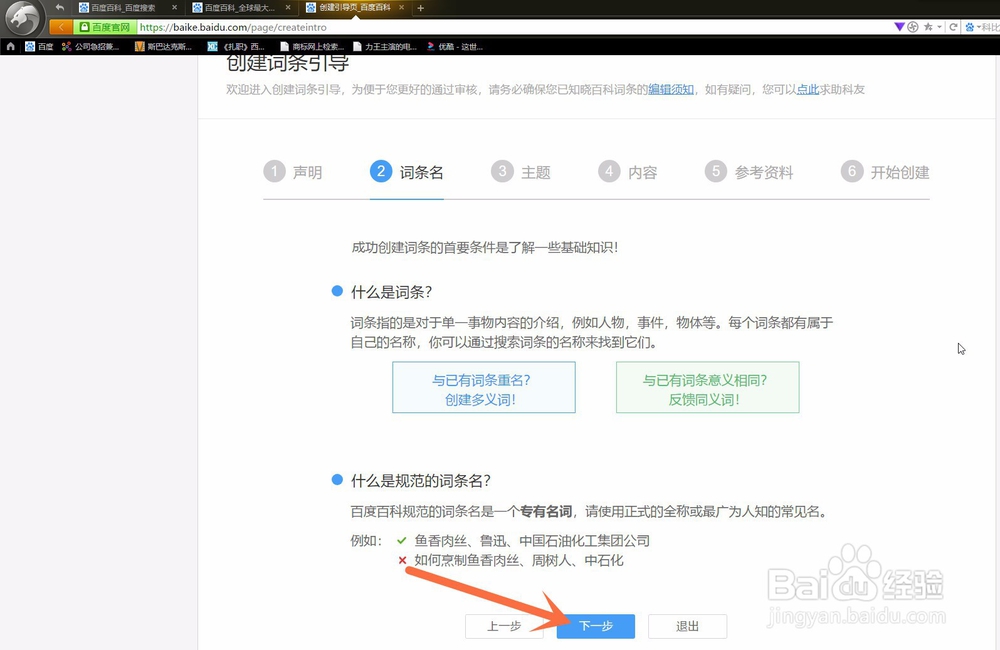Open the 商标网上检索... bookmark
The width and height of the screenshot is (1000, 650).
tap(312, 46)
